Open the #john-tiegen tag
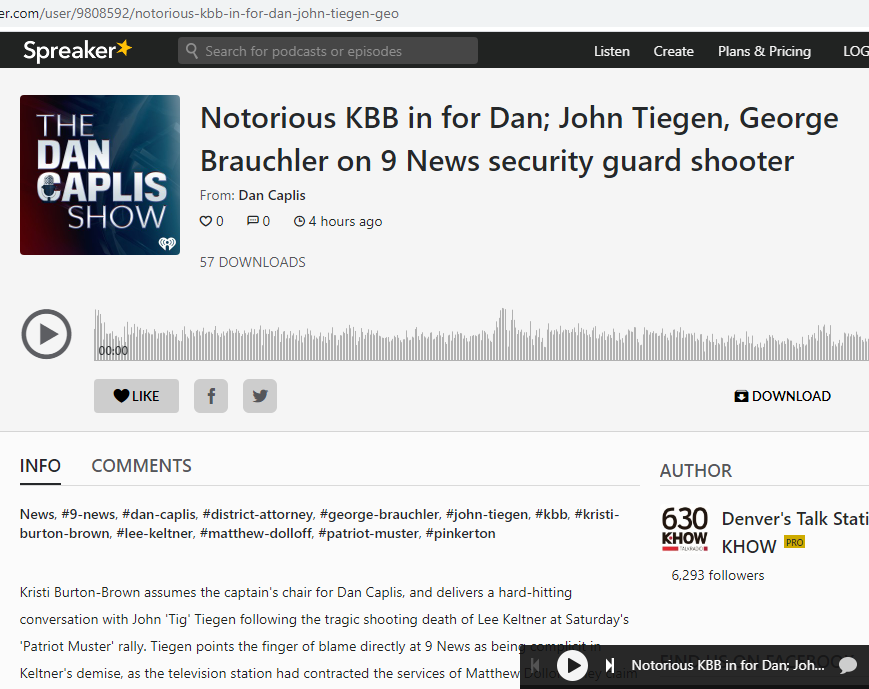This screenshot has height=689, width=869. 487,514
